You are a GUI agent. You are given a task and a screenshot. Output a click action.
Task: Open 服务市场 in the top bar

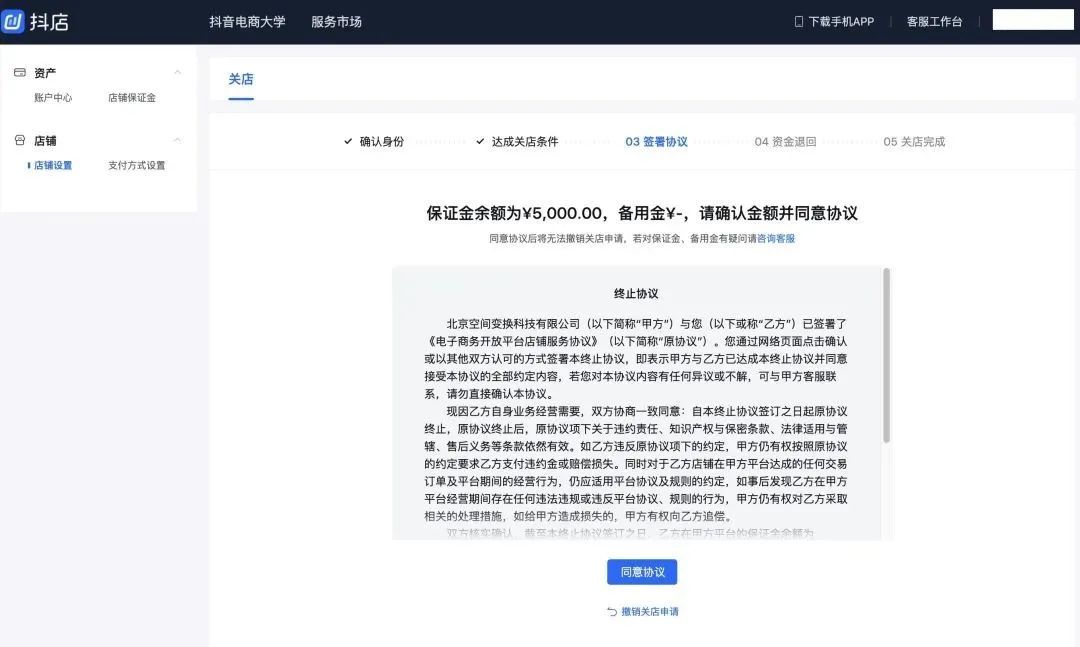point(336,20)
